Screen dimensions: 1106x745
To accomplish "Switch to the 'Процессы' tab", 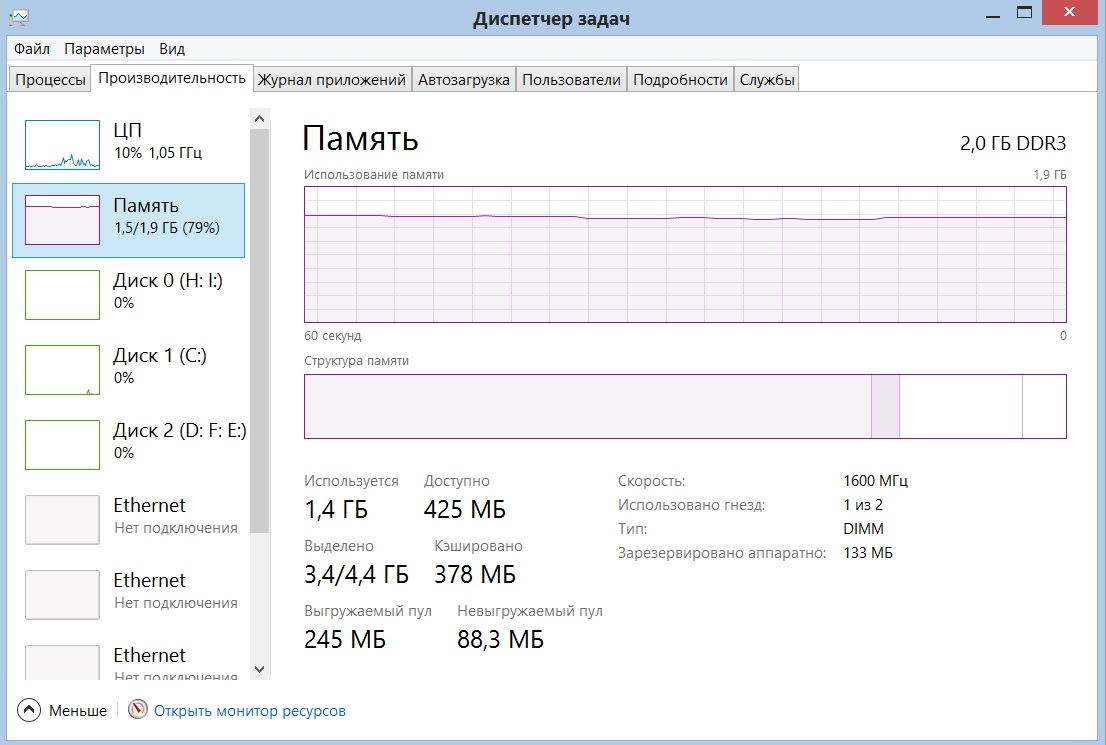I will [50, 80].
